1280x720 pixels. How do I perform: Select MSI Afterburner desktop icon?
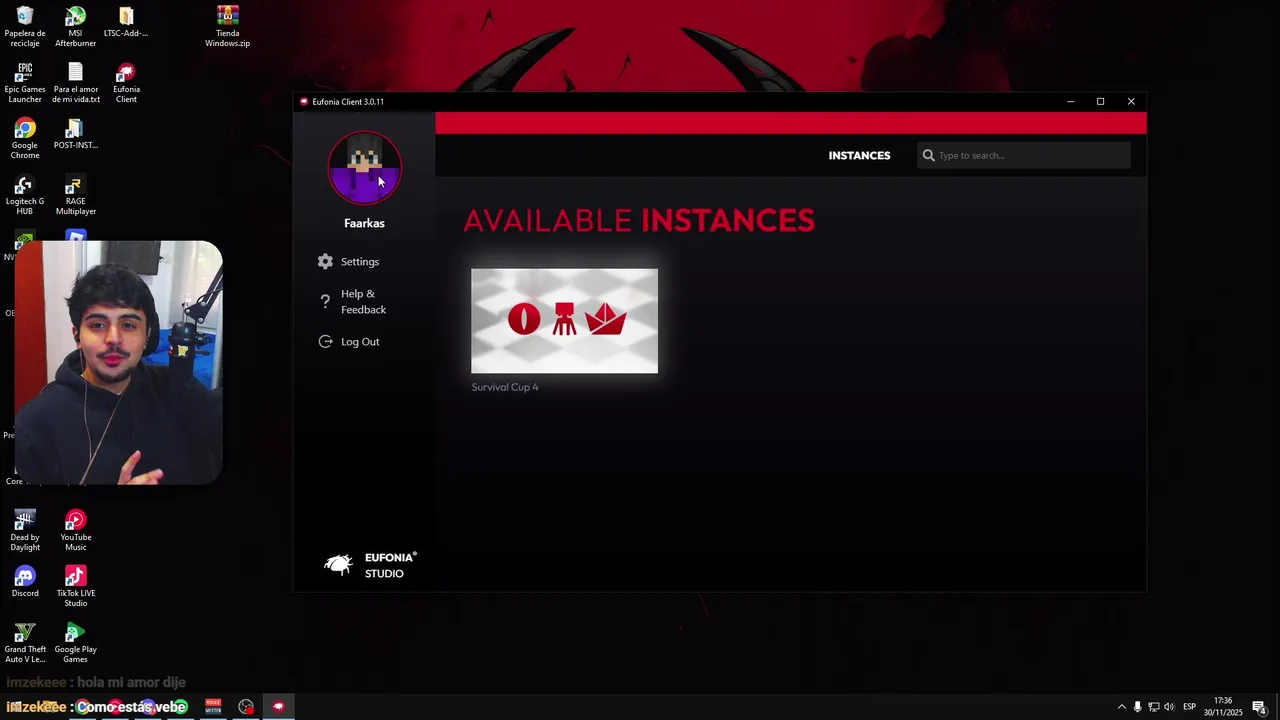[75, 27]
